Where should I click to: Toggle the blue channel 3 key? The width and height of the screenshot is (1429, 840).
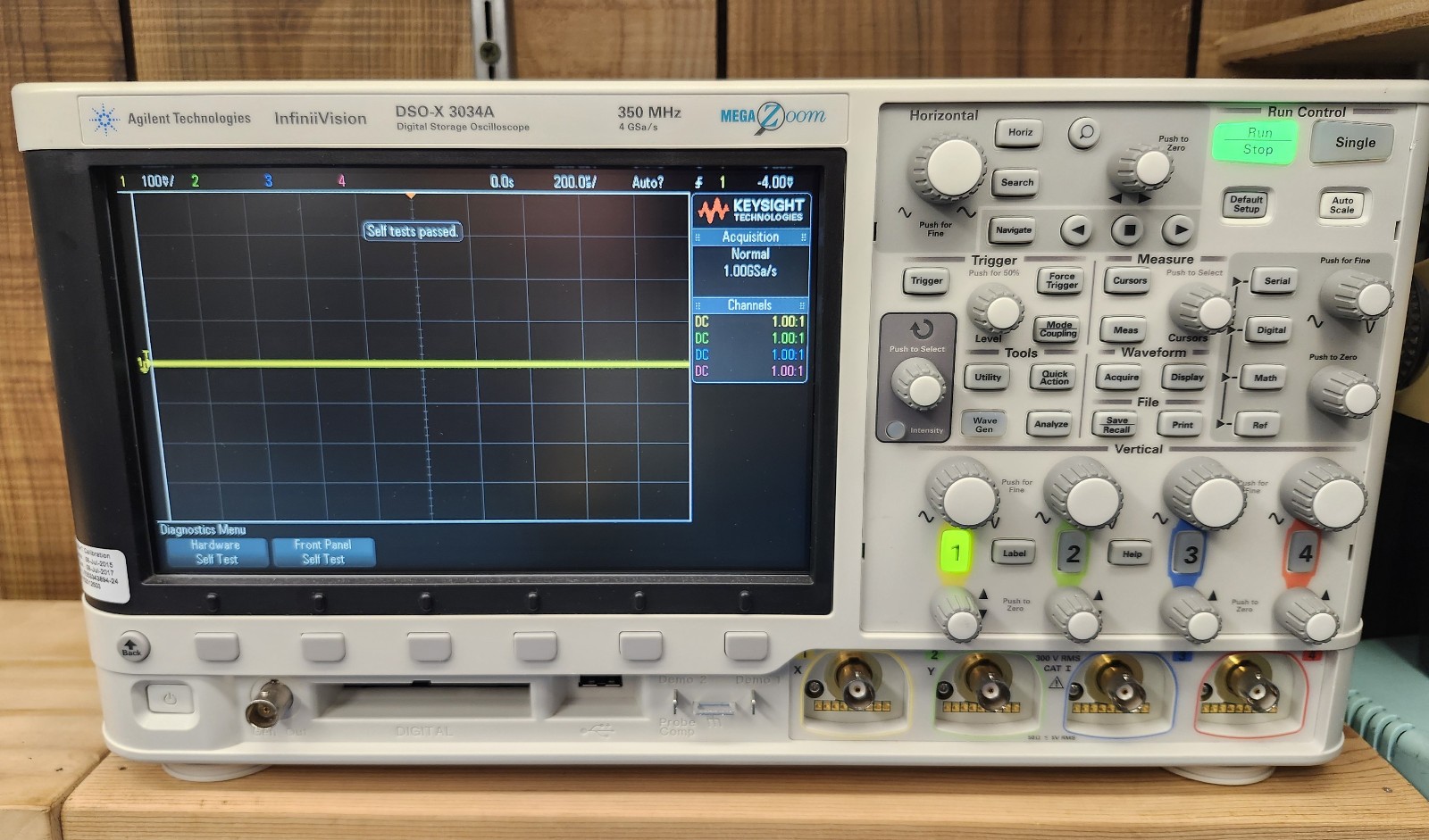[1189, 555]
